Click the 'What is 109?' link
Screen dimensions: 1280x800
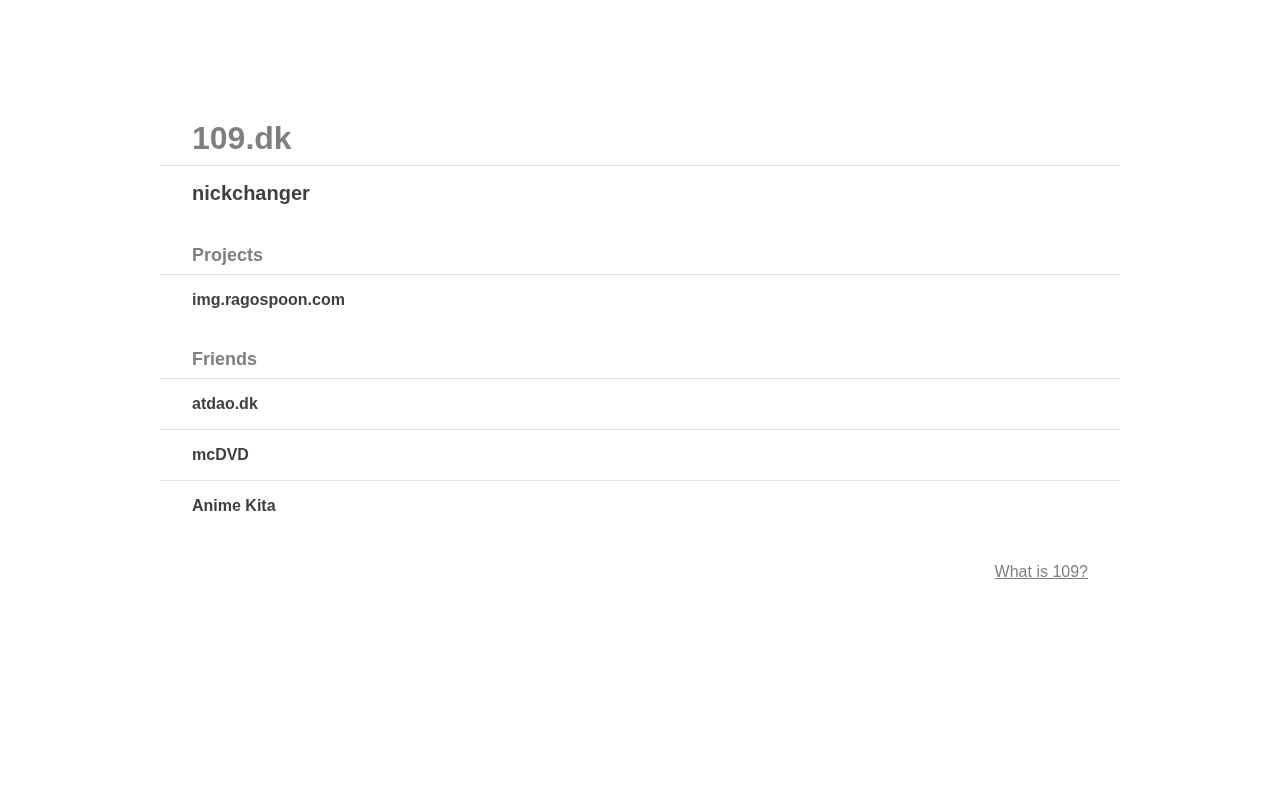1040,571
